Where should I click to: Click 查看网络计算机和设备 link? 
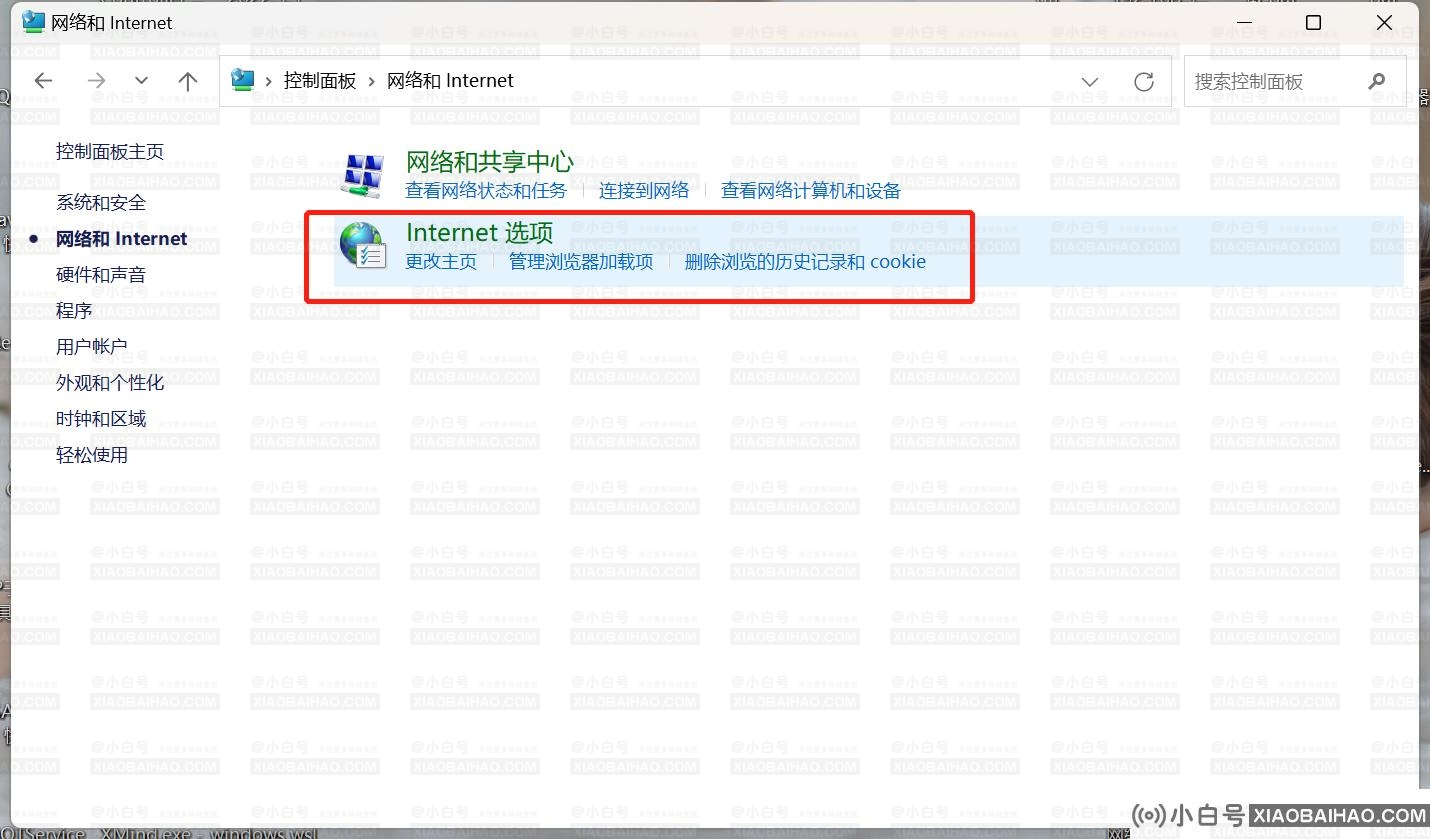tap(811, 190)
